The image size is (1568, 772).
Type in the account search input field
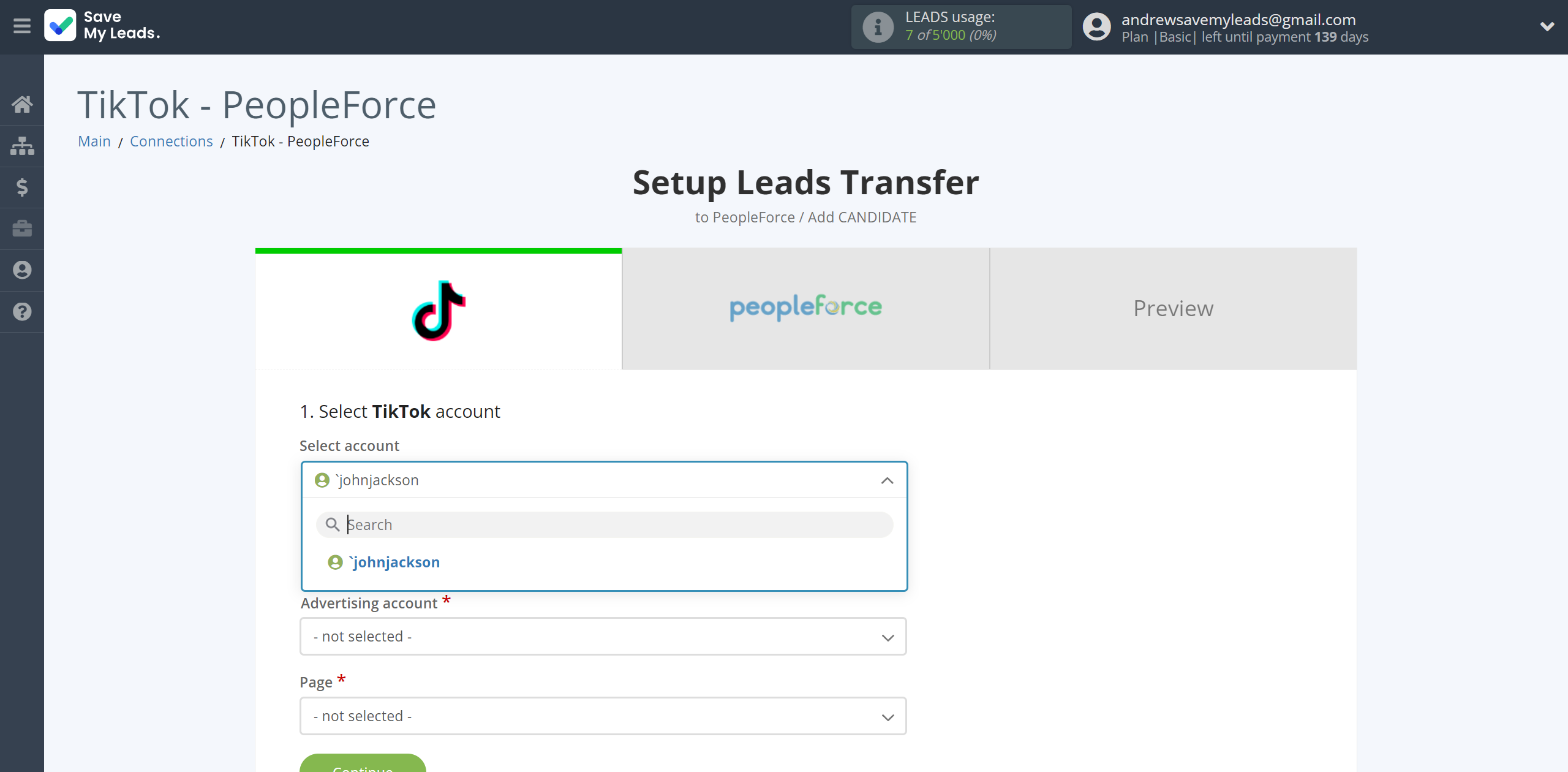[604, 524]
